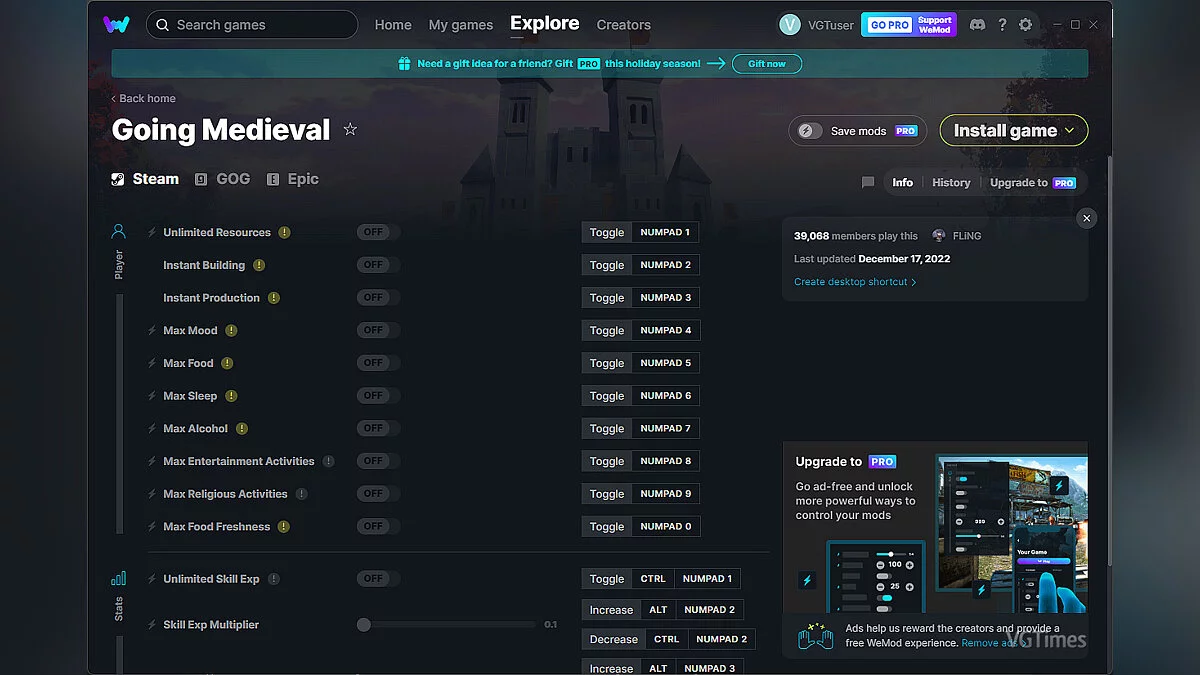Click the Search games input field
This screenshot has width=1200, height=675.
251,24
